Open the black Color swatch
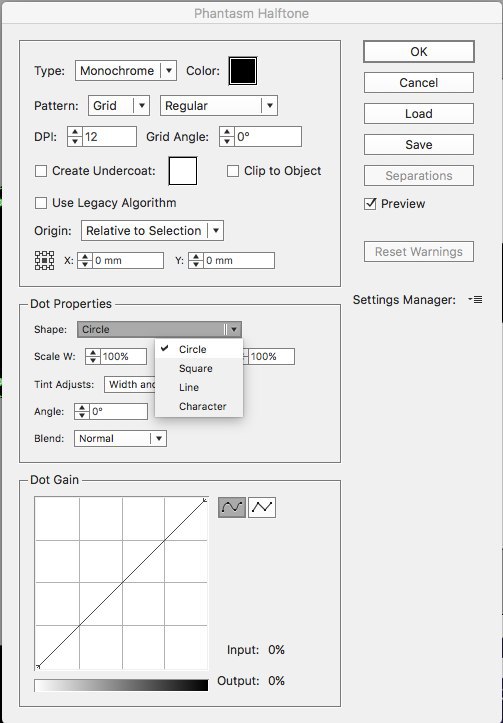Viewport: 503px width, 723px height. (x=243, y=71)
